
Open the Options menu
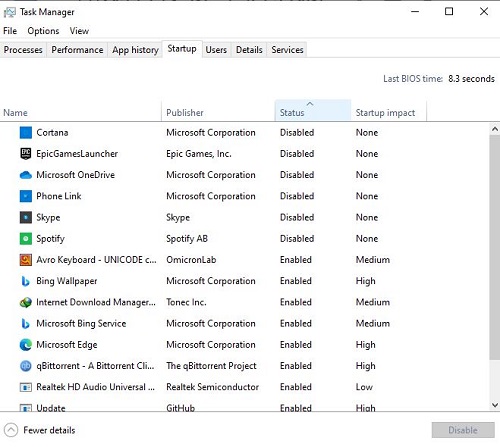(43, 31)
